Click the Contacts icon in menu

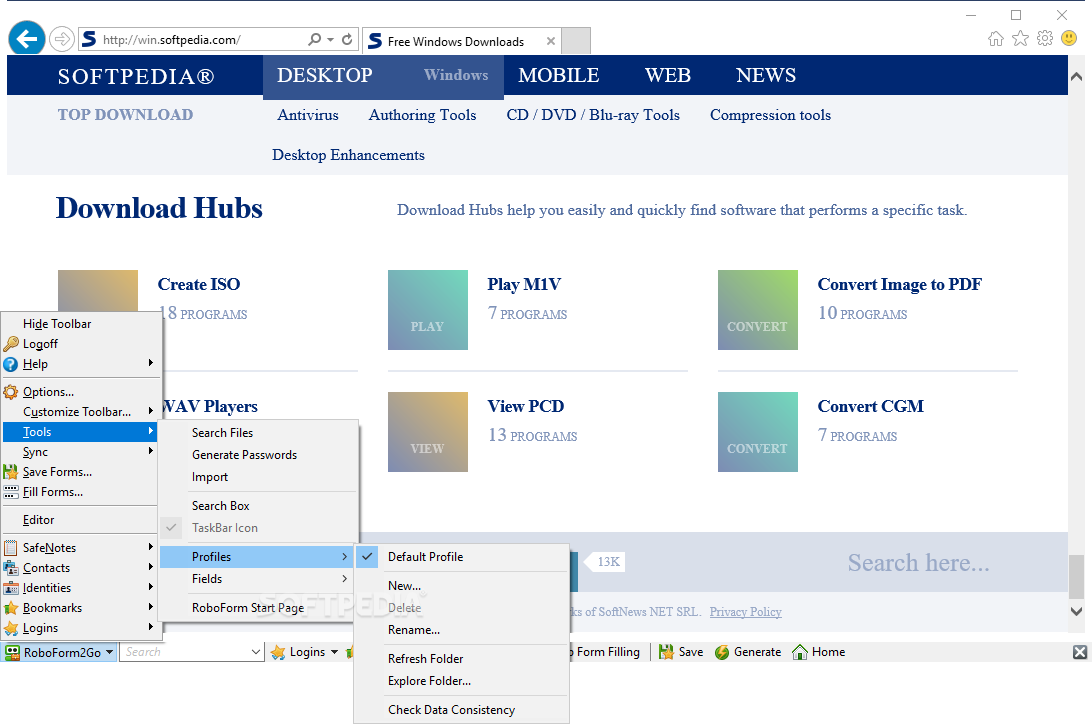coord(10,568)
